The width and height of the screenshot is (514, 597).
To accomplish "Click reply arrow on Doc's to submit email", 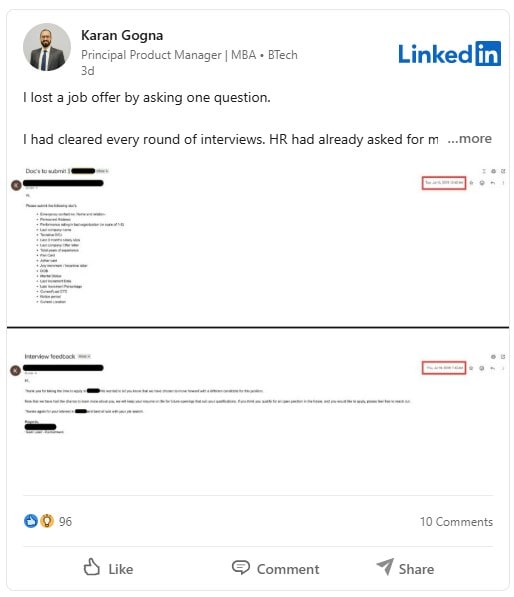I will click(493, 183).
